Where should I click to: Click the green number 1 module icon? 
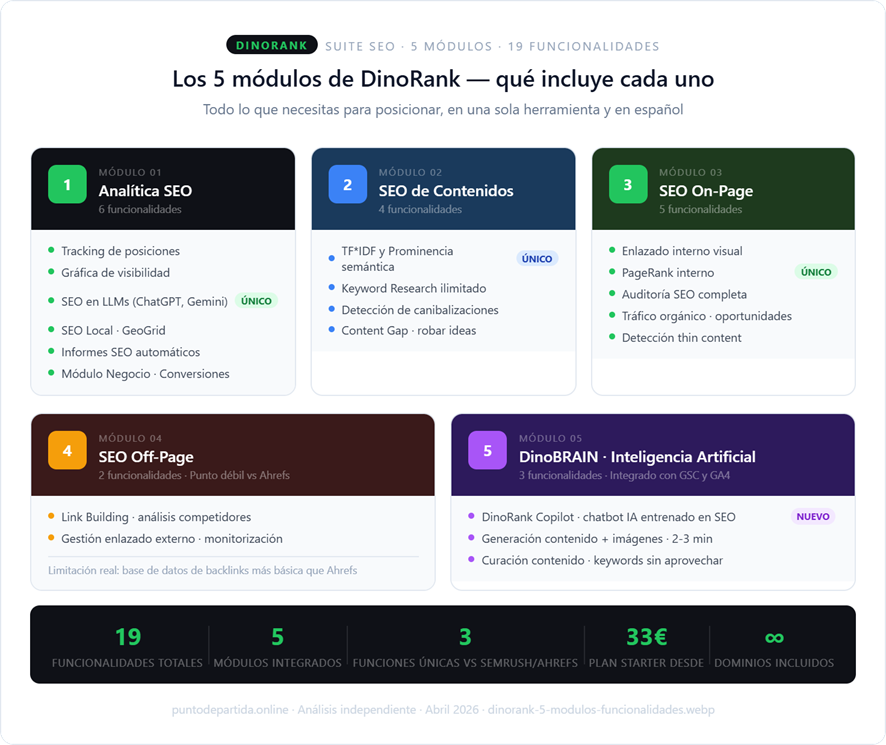67,184
